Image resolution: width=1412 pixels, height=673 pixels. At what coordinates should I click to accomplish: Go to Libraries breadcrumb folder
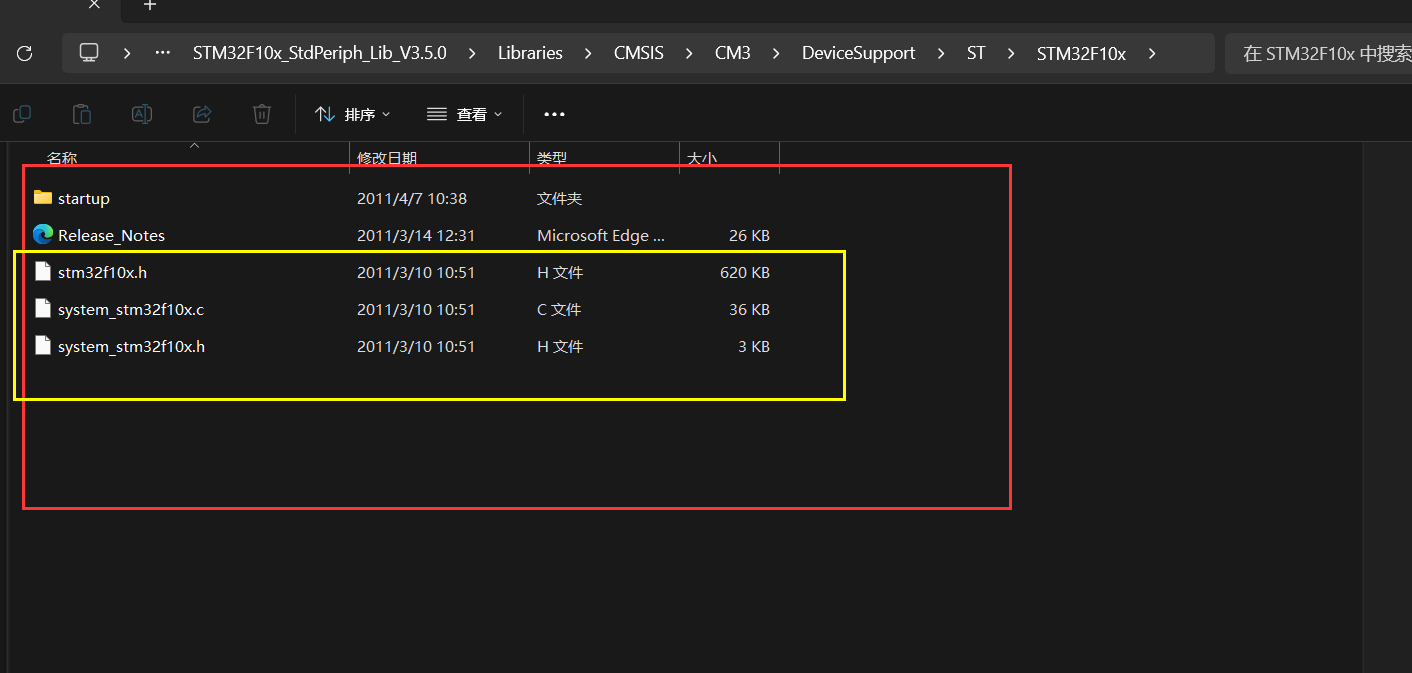click(530, 53)
